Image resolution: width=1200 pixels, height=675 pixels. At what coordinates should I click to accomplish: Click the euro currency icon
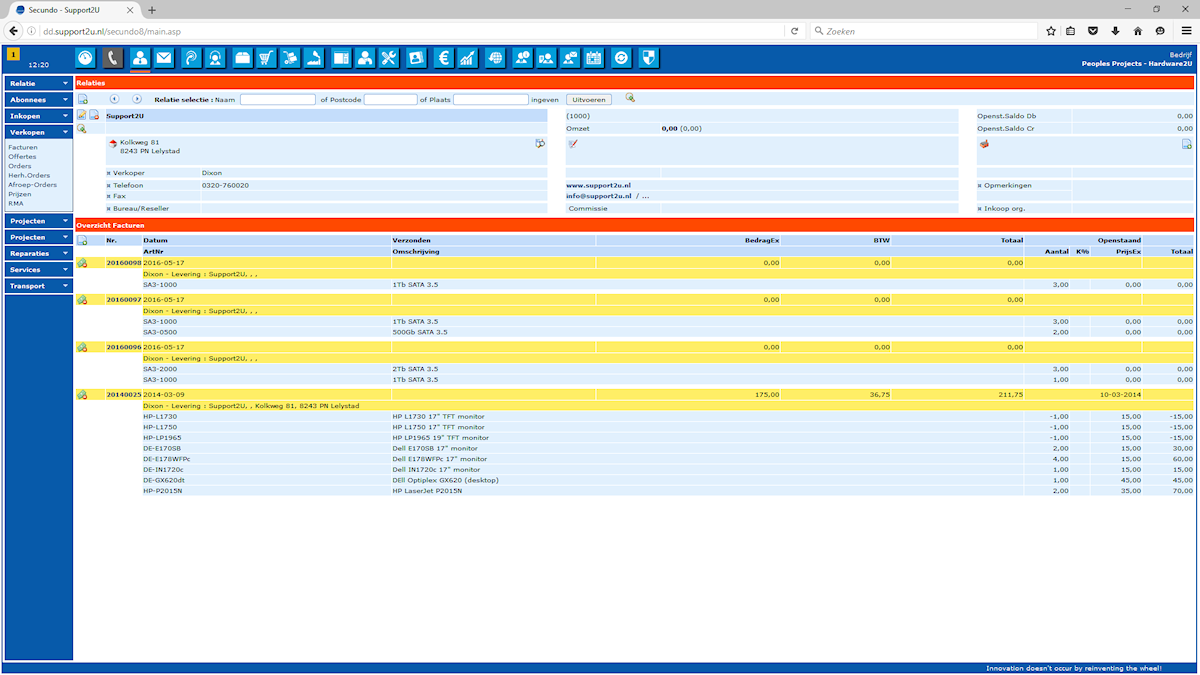click(443, 58)
